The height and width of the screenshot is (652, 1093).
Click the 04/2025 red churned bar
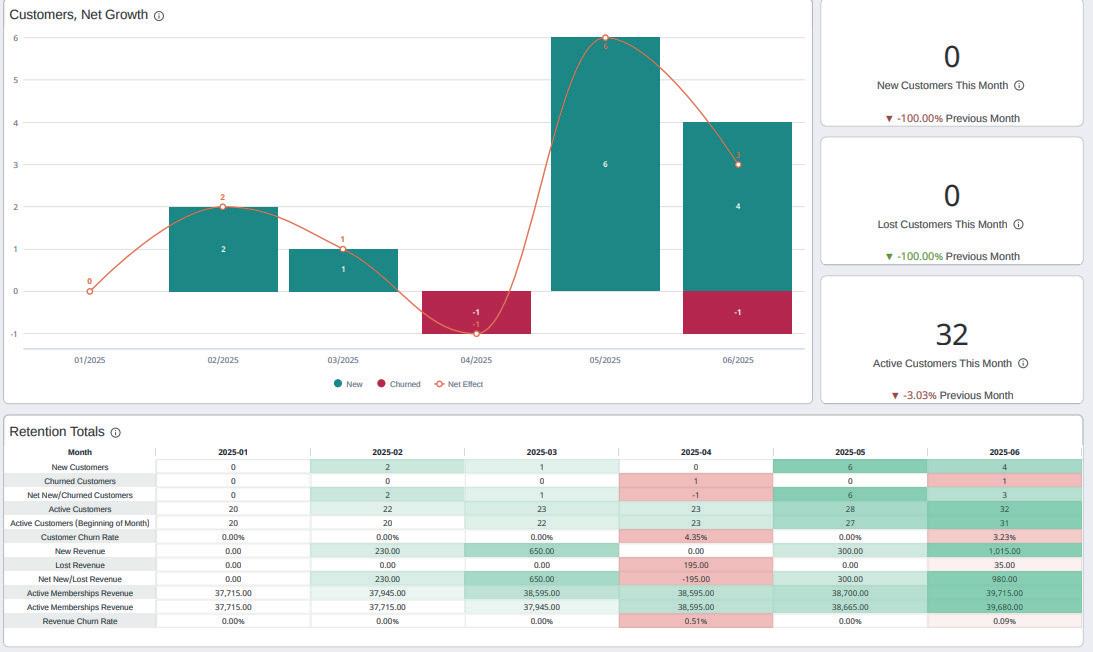476,312
